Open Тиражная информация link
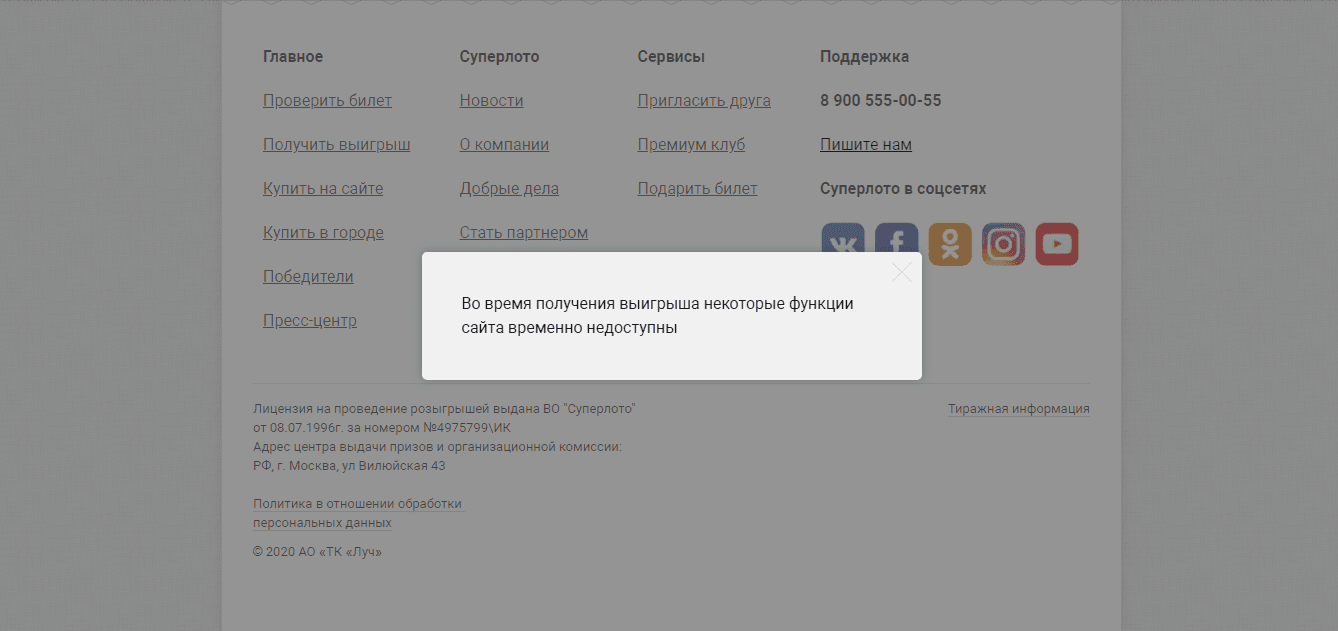The width and height of the screenshot is (1338, 631). pyautogui.click(x=1018, y=409)
